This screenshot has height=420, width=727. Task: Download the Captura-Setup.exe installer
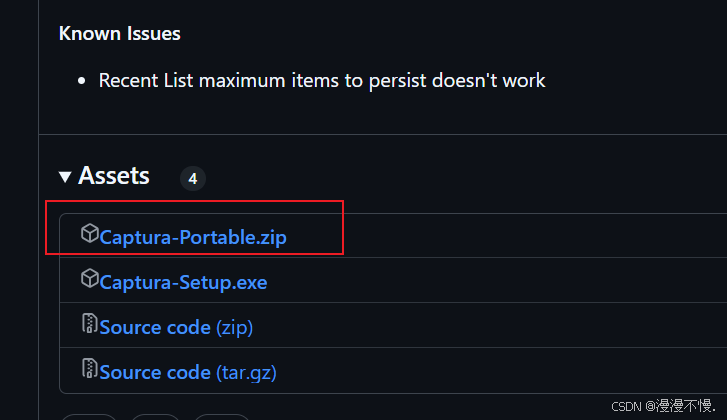click(183, 282)
